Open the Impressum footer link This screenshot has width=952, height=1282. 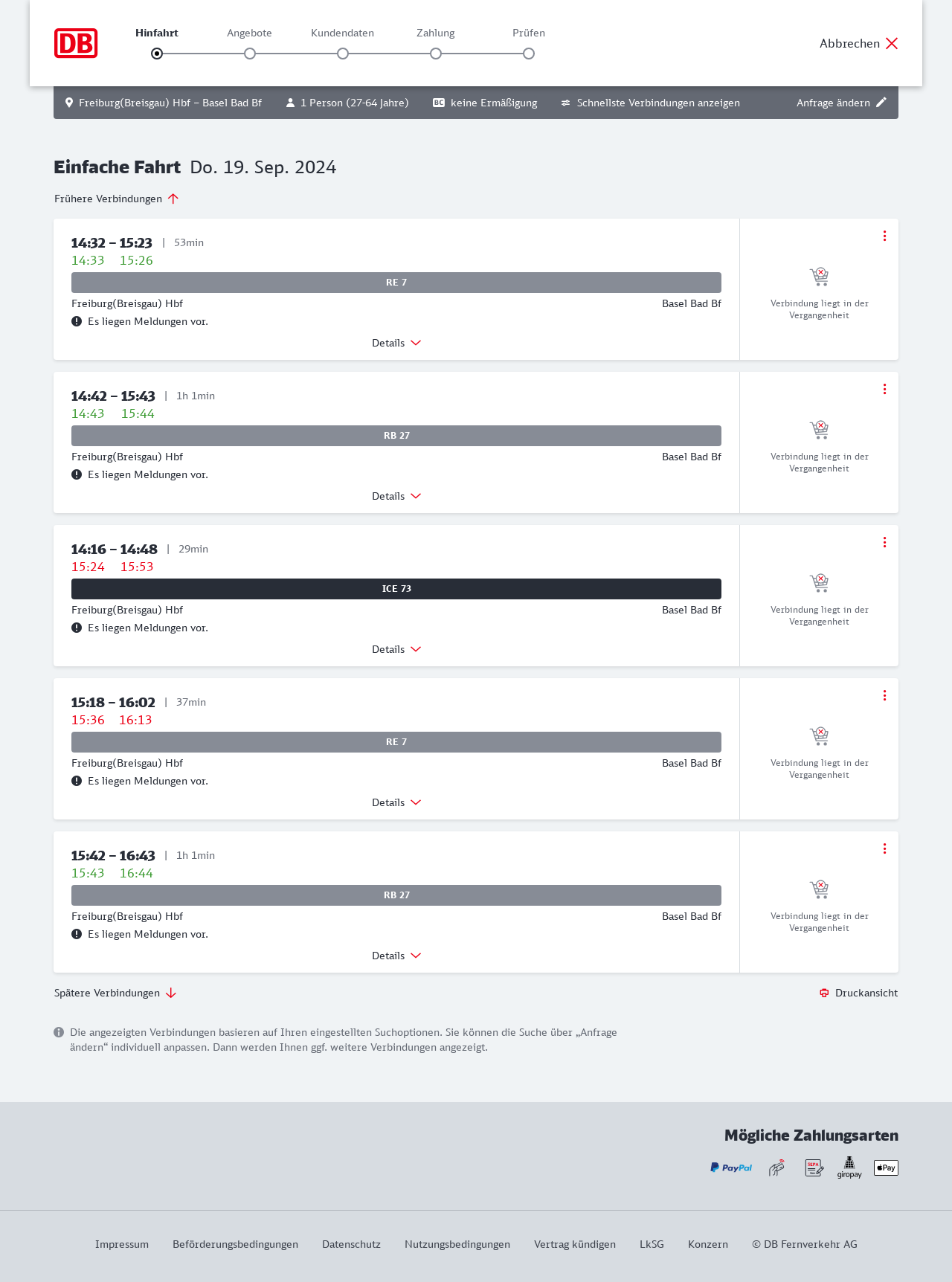(x=122, y=1244)
